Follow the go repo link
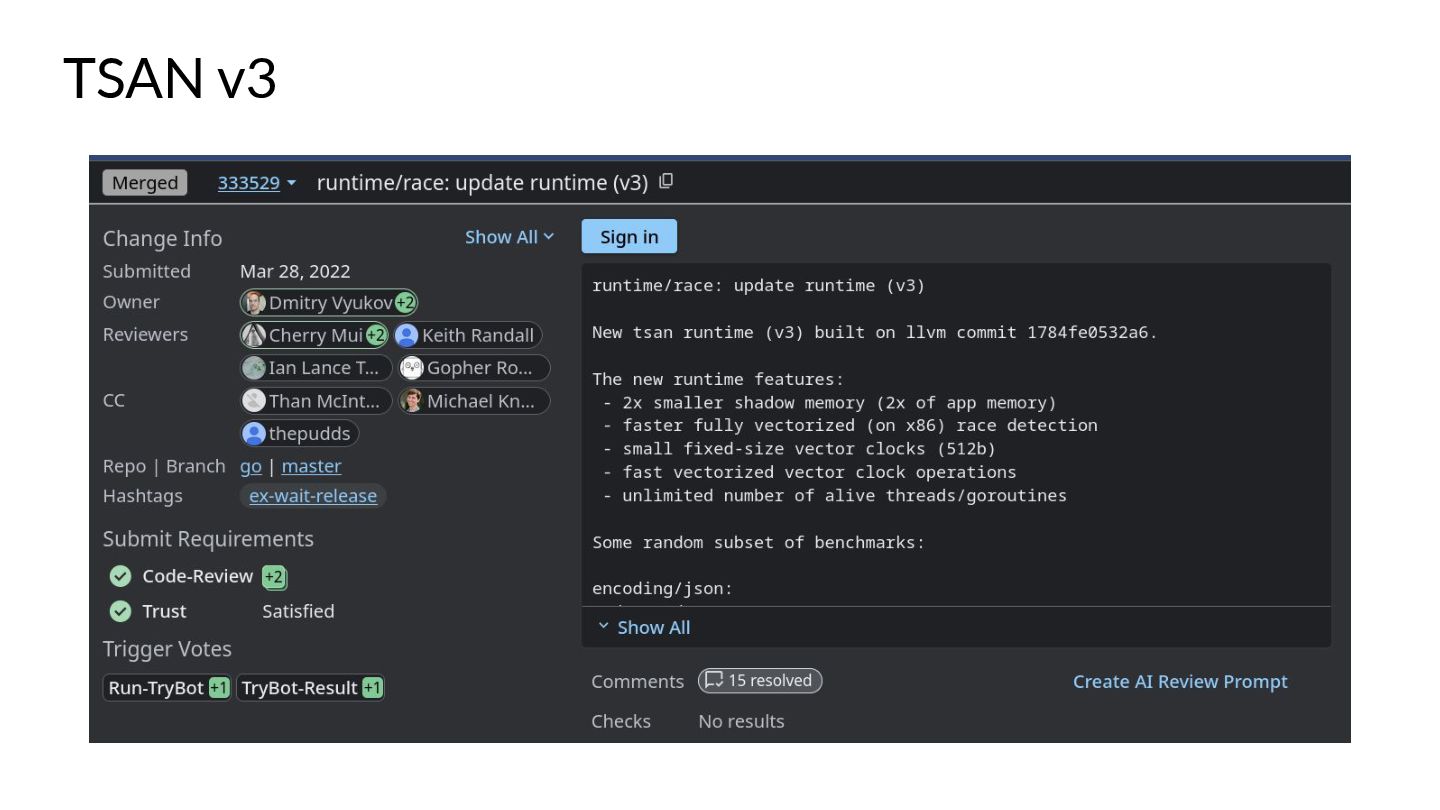Image resolution: width=1440 pixels, height=810 pixels. [x=251, y=466]
